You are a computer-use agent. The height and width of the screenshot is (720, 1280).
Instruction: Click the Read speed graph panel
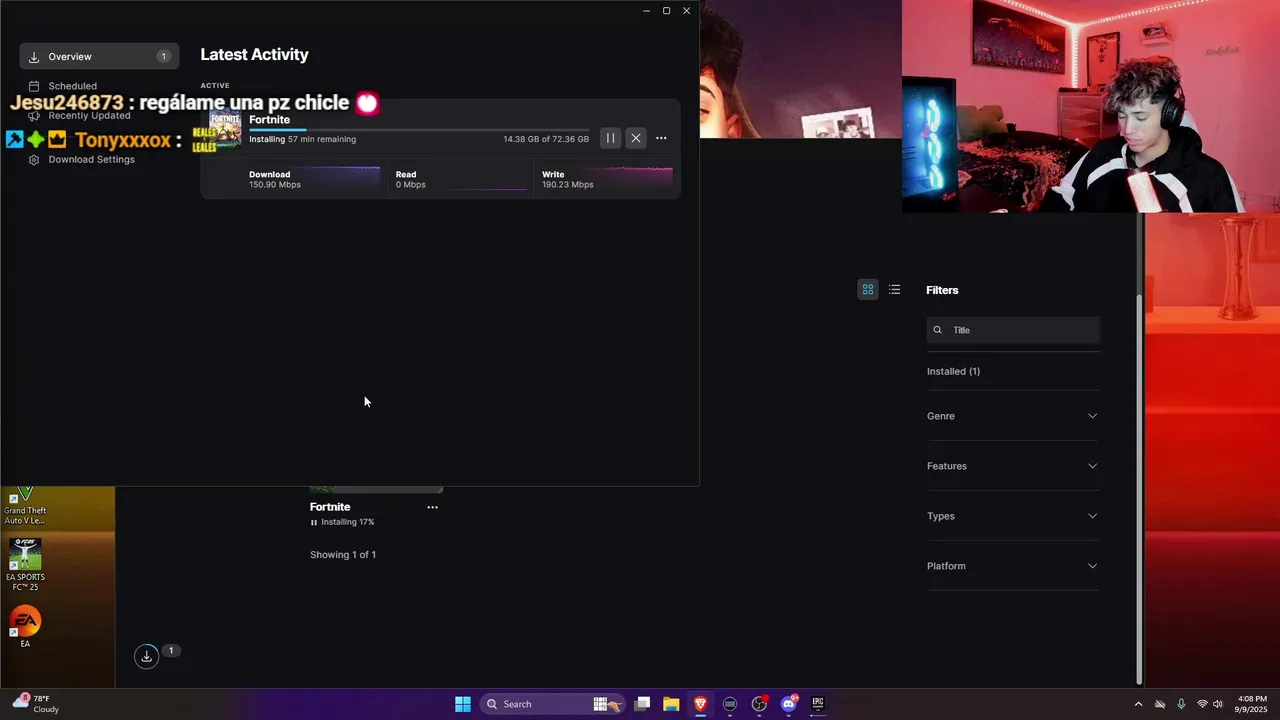click(459, 179)
